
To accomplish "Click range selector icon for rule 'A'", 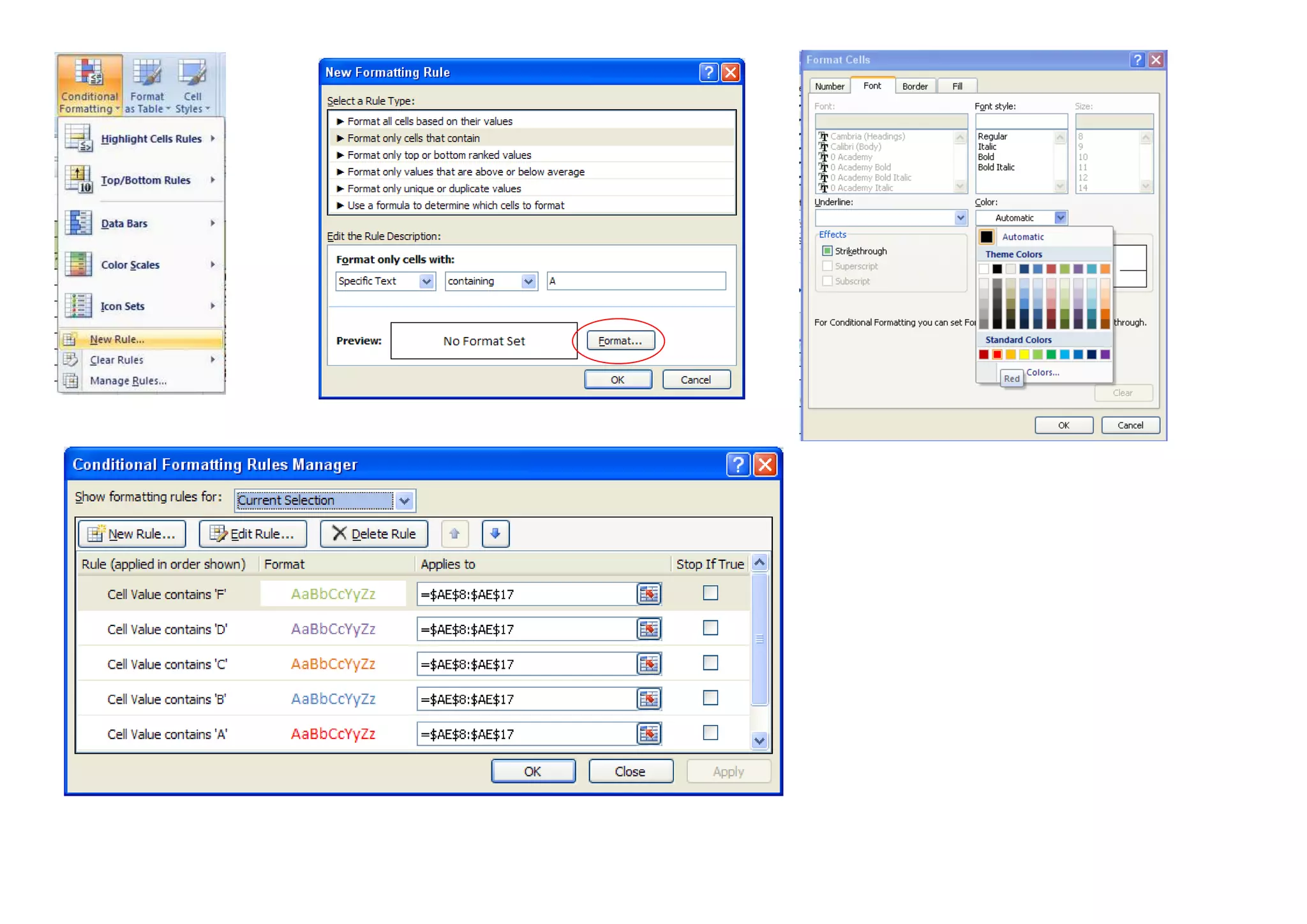I will 649,734.
